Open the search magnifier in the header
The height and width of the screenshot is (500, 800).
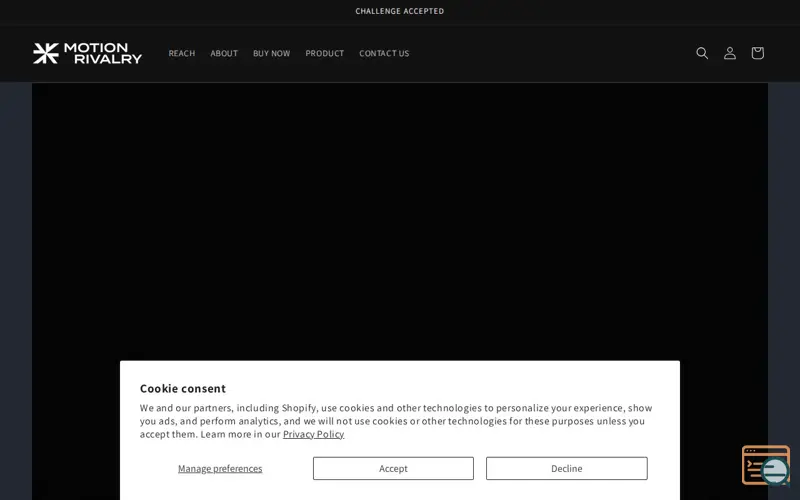702,53
